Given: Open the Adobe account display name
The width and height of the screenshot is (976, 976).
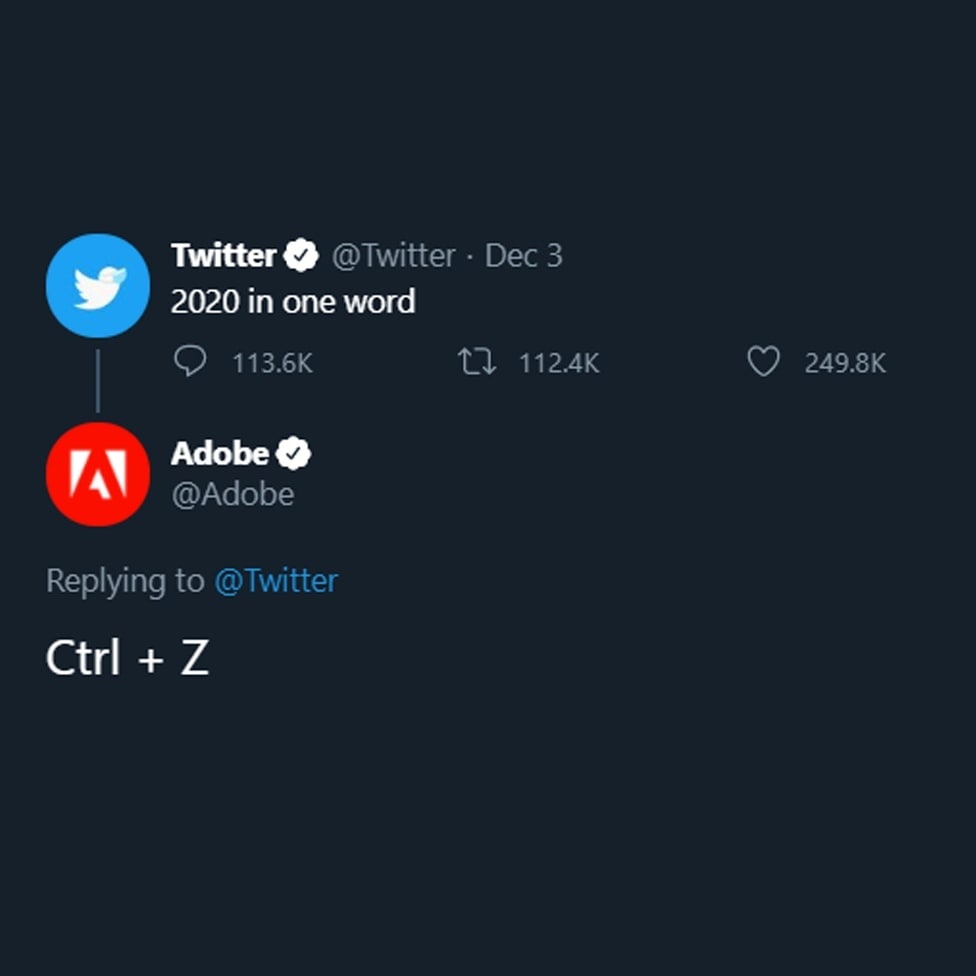Looking at the screenshot, I should point(220,454).
